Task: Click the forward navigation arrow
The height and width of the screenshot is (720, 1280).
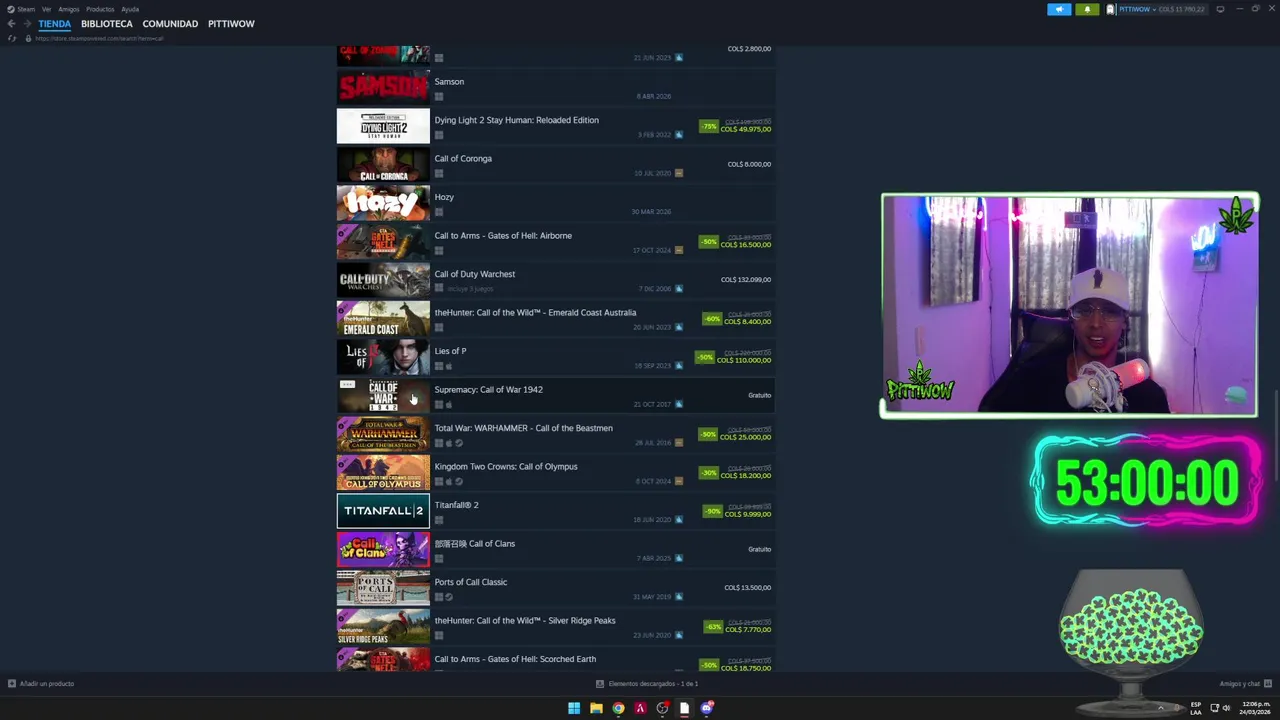Action: [x=26, y=23]
